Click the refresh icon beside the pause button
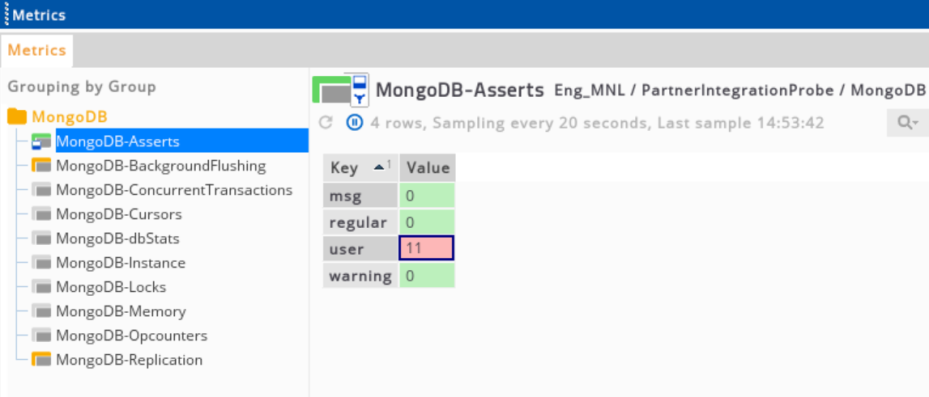The image size is (929, 397). (x=325, y=123)
